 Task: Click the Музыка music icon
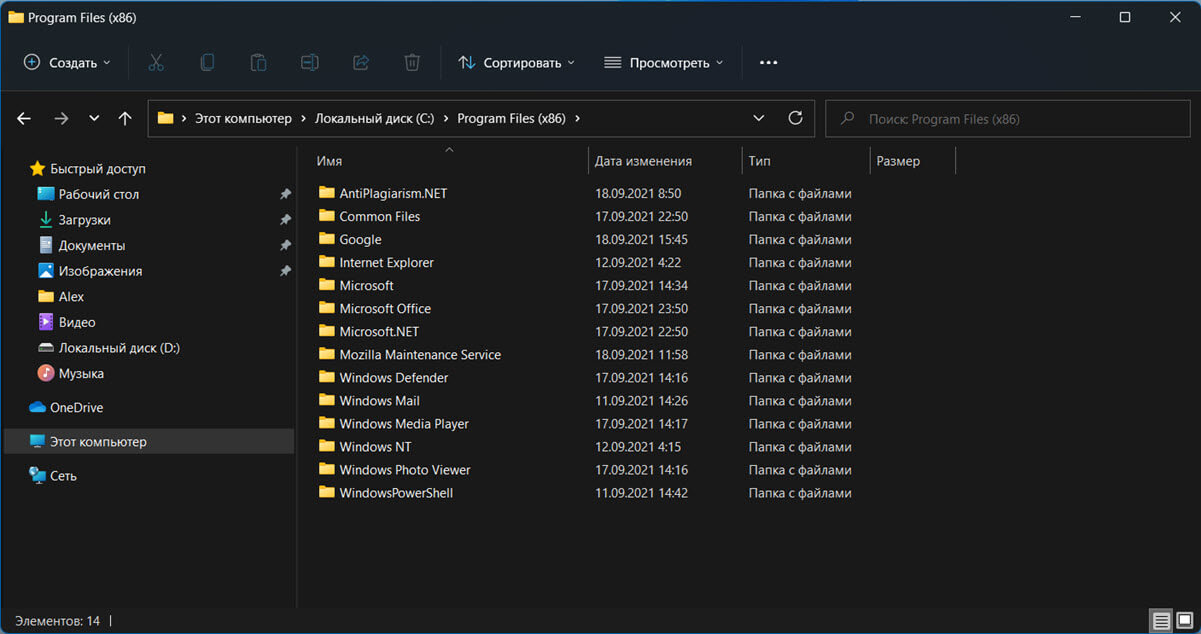(x=46, y=373)
